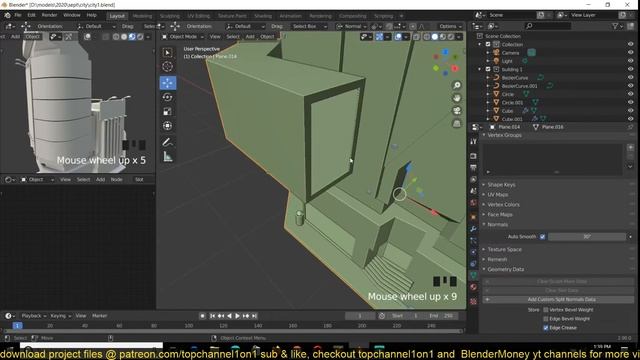Open the Object Mode dropdown in main viewport

[183, 37]
